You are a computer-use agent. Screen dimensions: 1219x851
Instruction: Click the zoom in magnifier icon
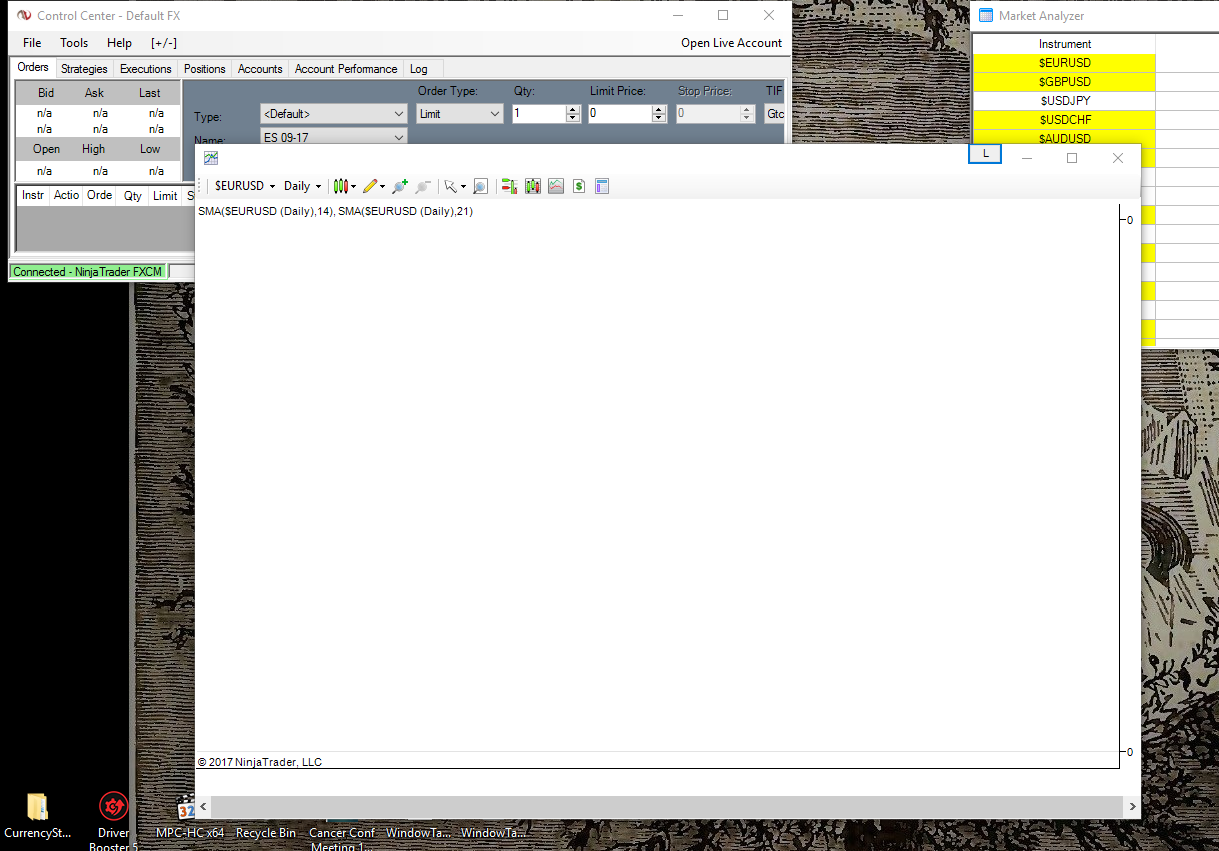coord(400,186)
